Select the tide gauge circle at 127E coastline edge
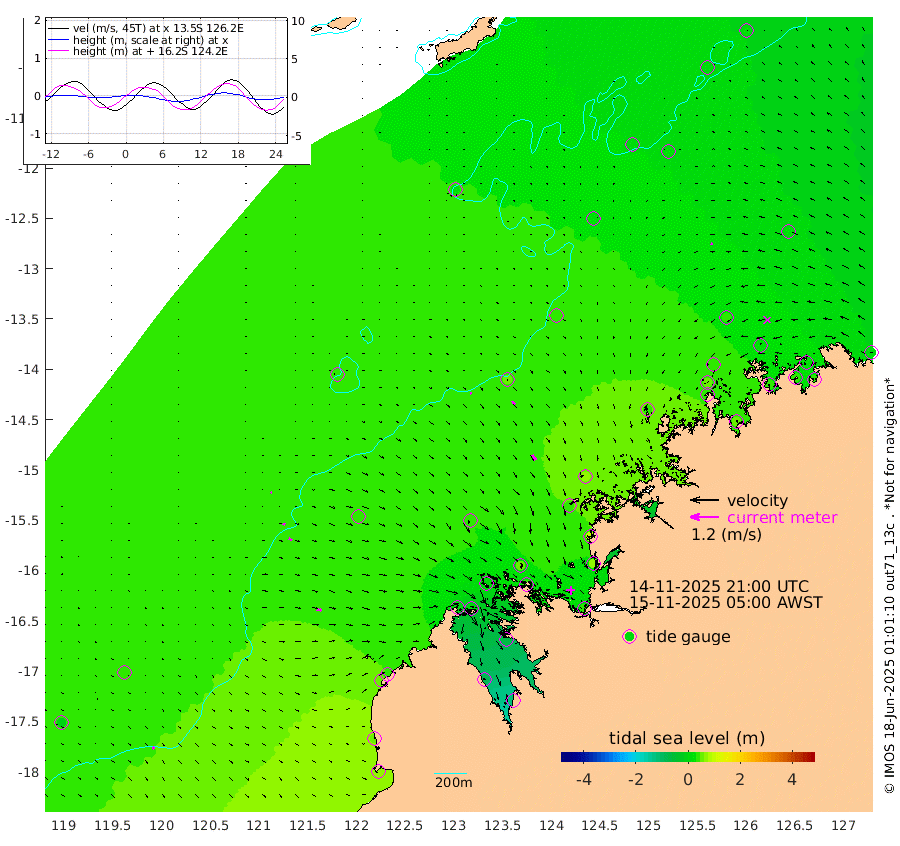Viewport: 900px width, 846px height. coord(871,352)
